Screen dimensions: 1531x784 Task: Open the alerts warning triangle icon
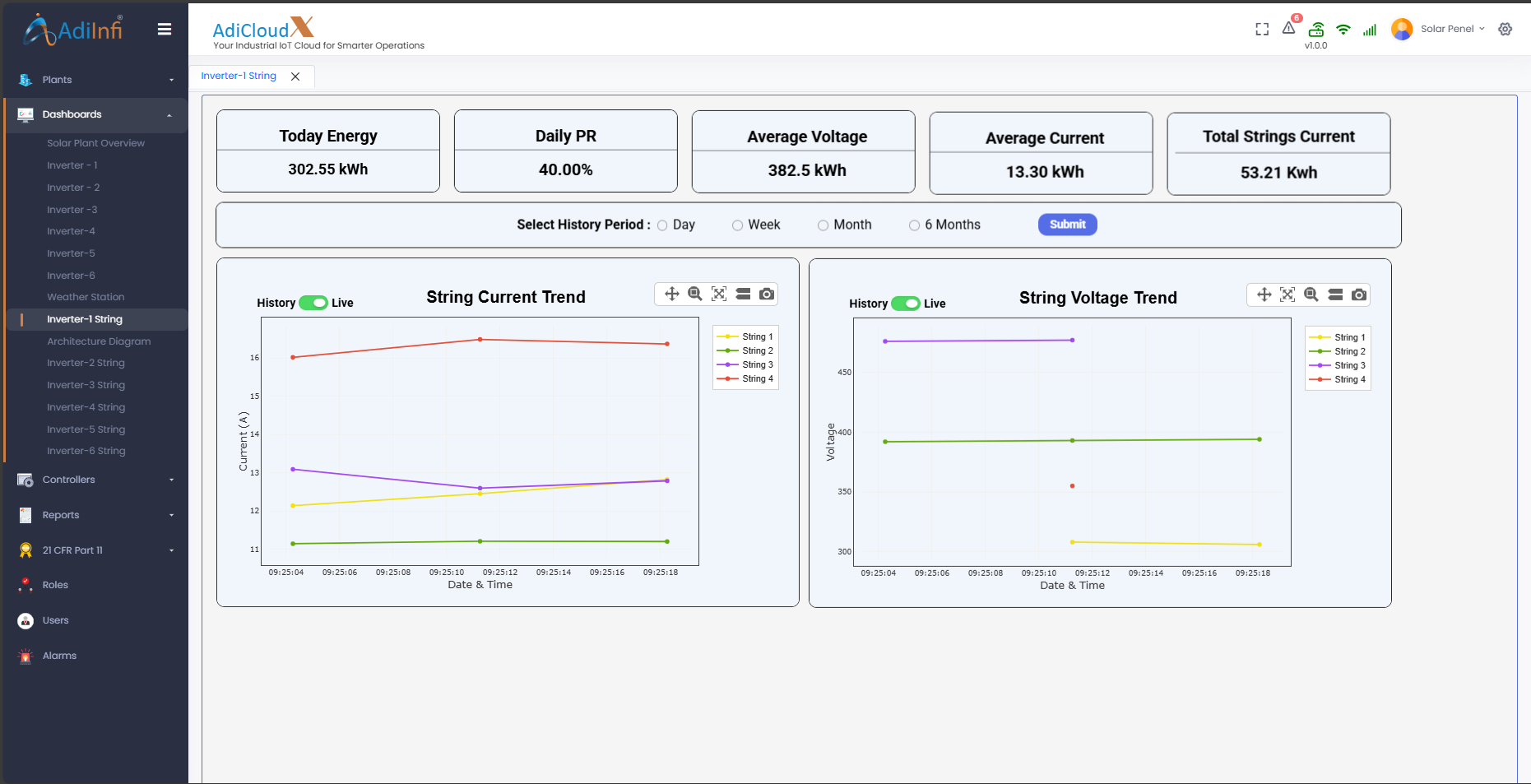1288,28
